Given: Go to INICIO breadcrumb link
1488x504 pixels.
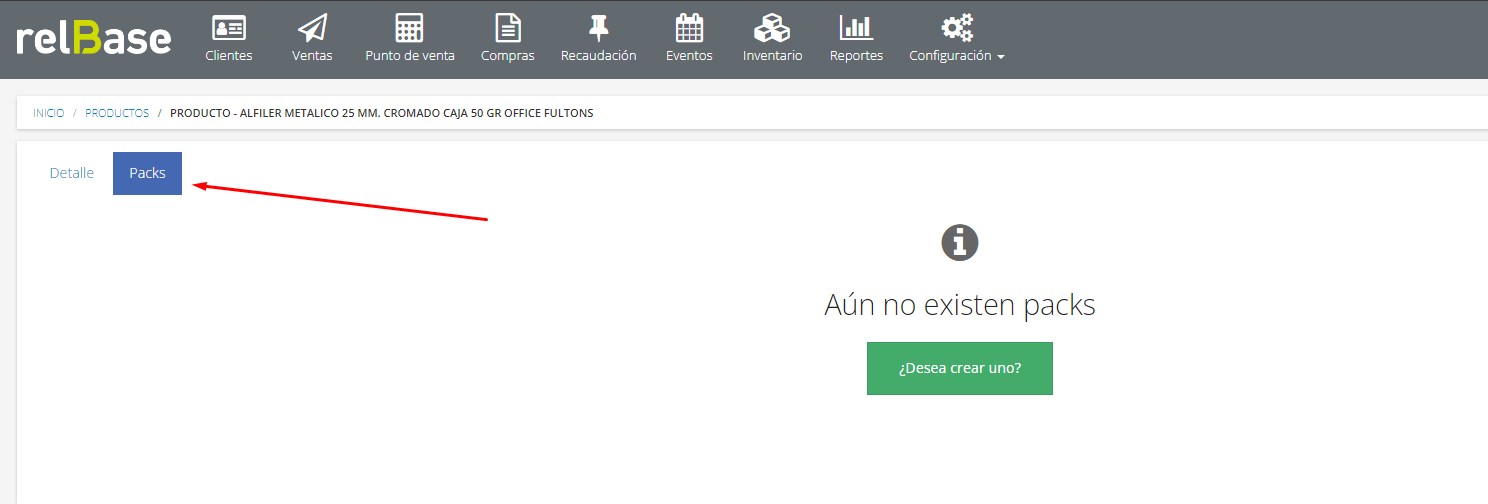Looking at the screenshot, I should click(49, 113).
